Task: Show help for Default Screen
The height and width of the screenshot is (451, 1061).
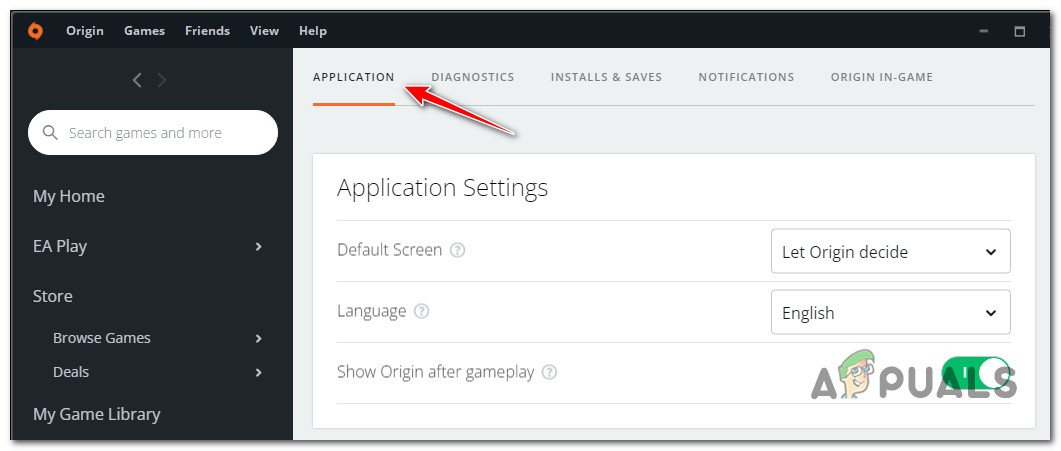Action: coord(458,250)
